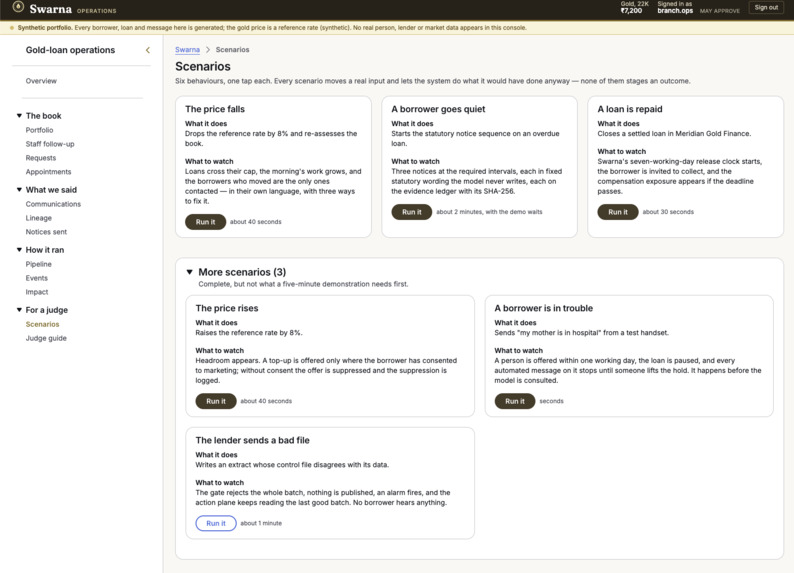Click 'Raises the reference rate by 8%.' text
This screenshot has height=573, width=794.
249,333
